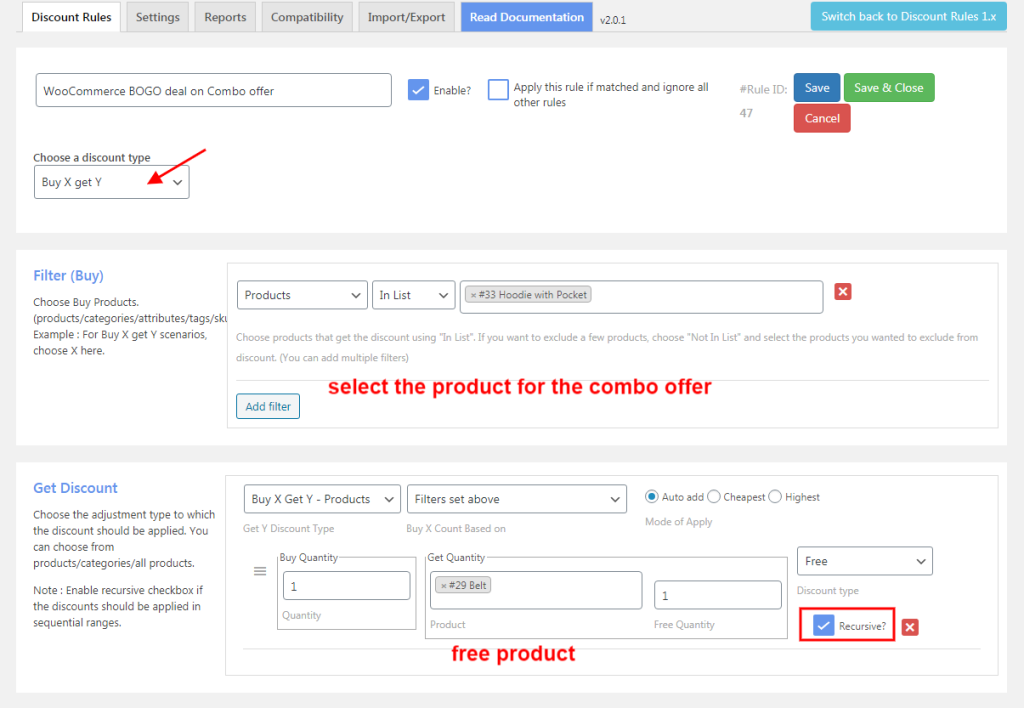Enable the Recursive checkbox

(824, 624)
